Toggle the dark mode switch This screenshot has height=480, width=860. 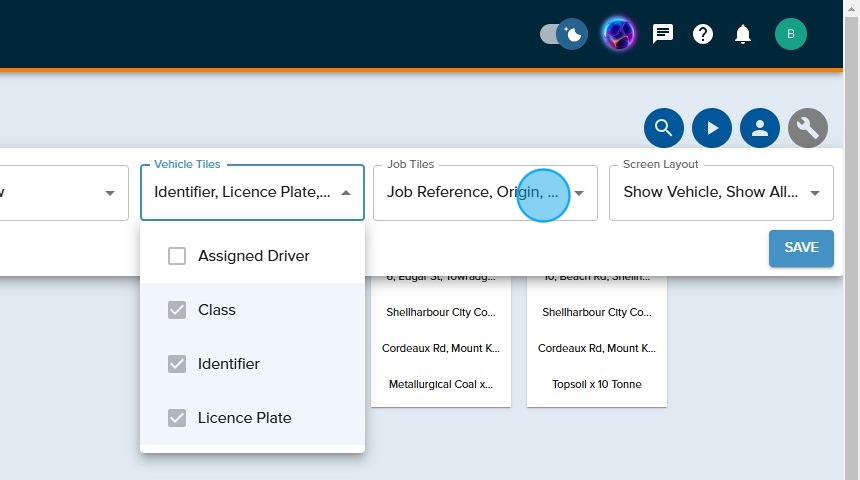(563, 35)
